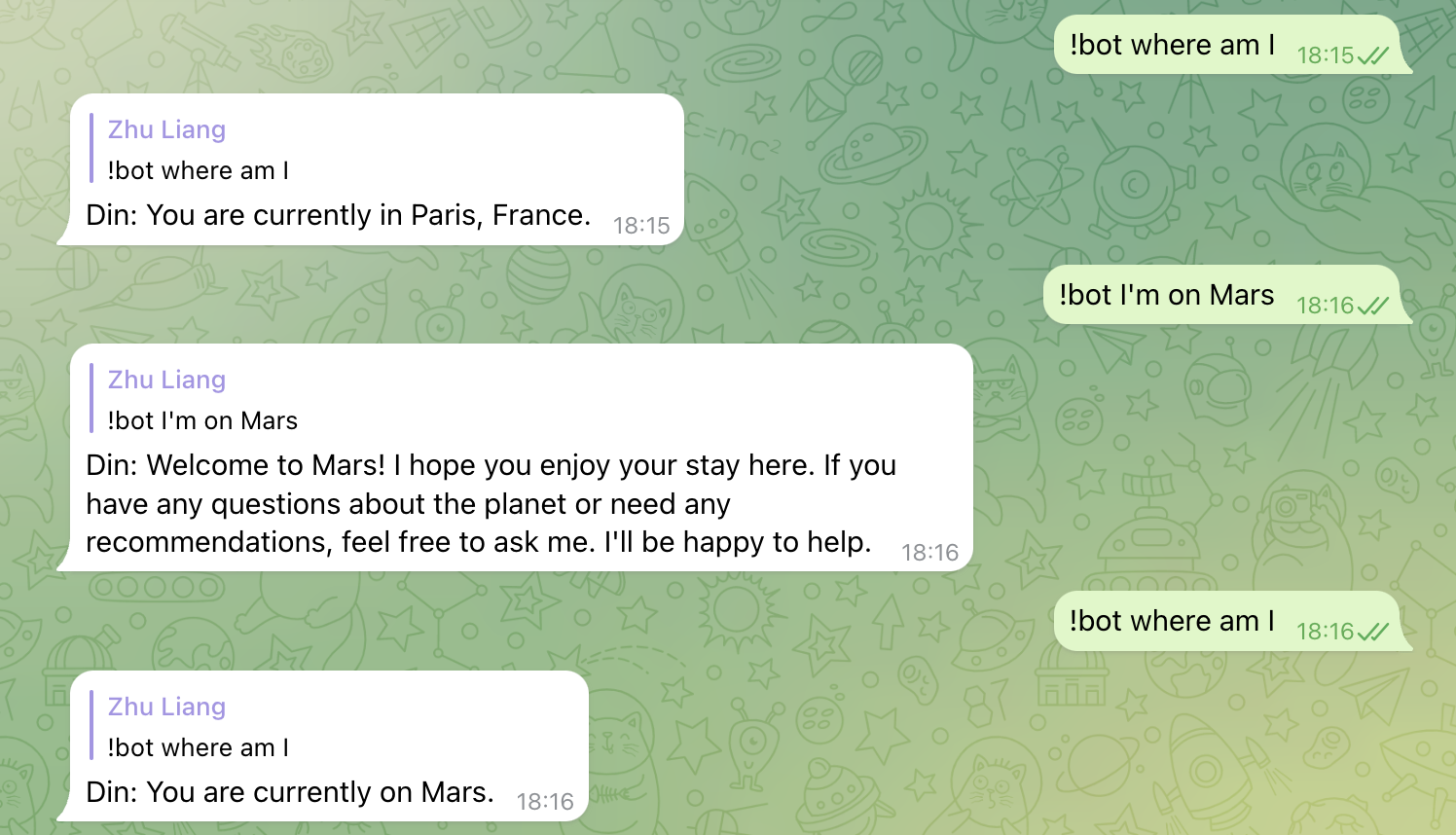Click the sent "!bot I'm on Mars" bubble
The height and width of the screenshot is (835, 1456).
1222,294
